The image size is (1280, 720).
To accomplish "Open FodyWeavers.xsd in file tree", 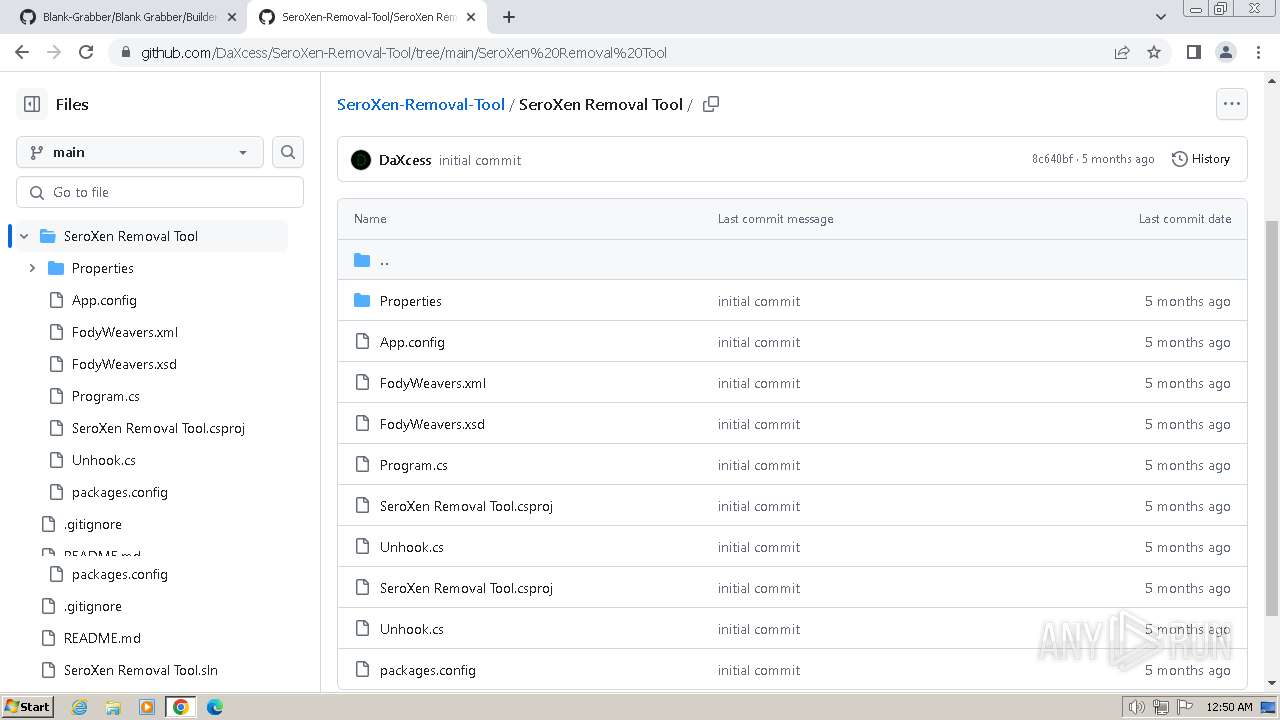I will (x=124, y=364).
